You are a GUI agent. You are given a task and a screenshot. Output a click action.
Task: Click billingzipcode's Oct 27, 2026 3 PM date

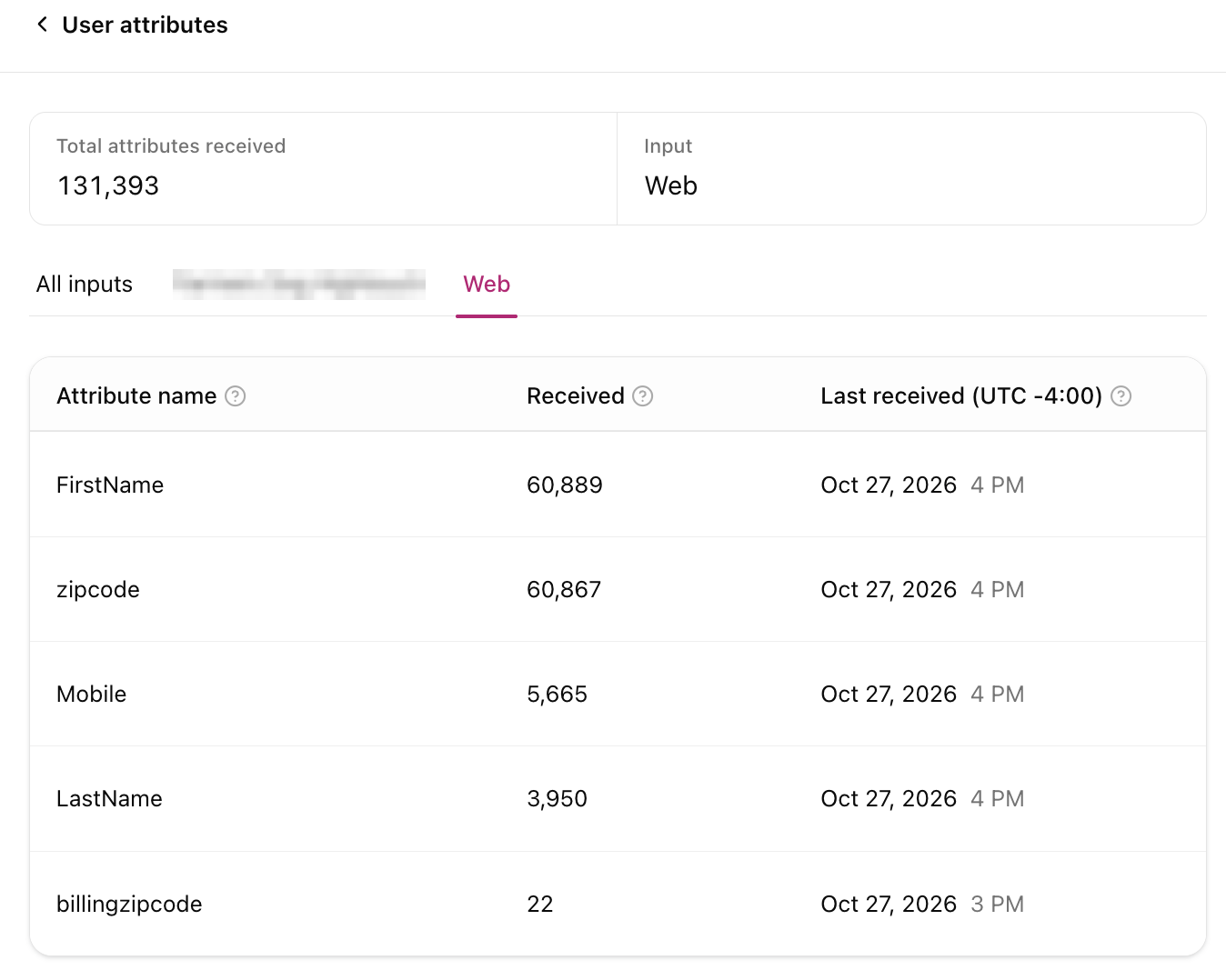(x=922, y=905)
